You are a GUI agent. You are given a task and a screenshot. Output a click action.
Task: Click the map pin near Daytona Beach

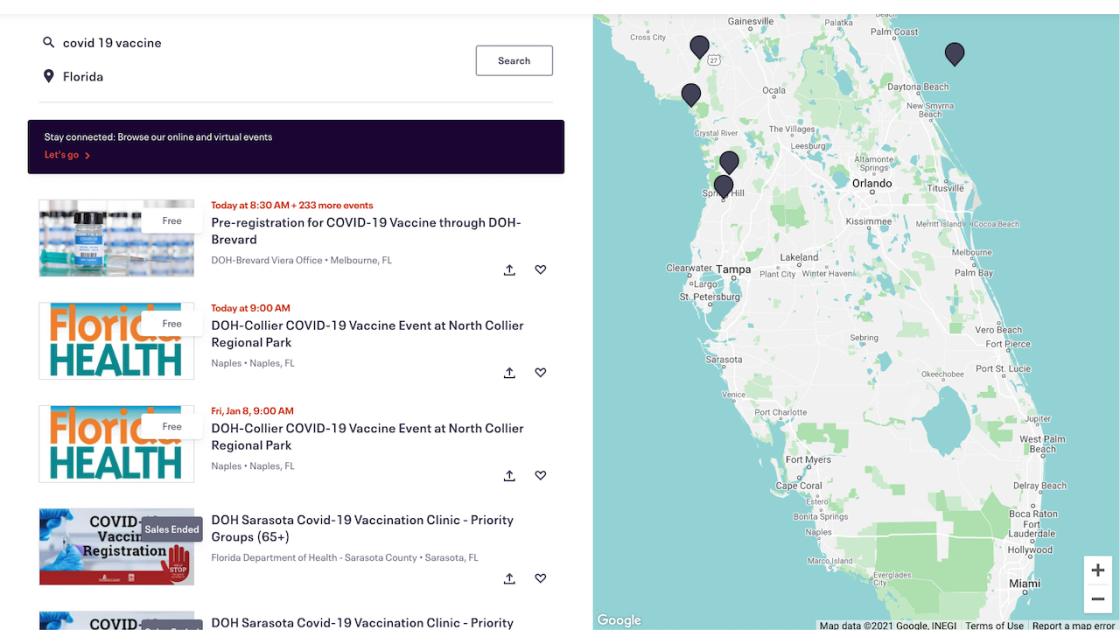coord(954,53)
